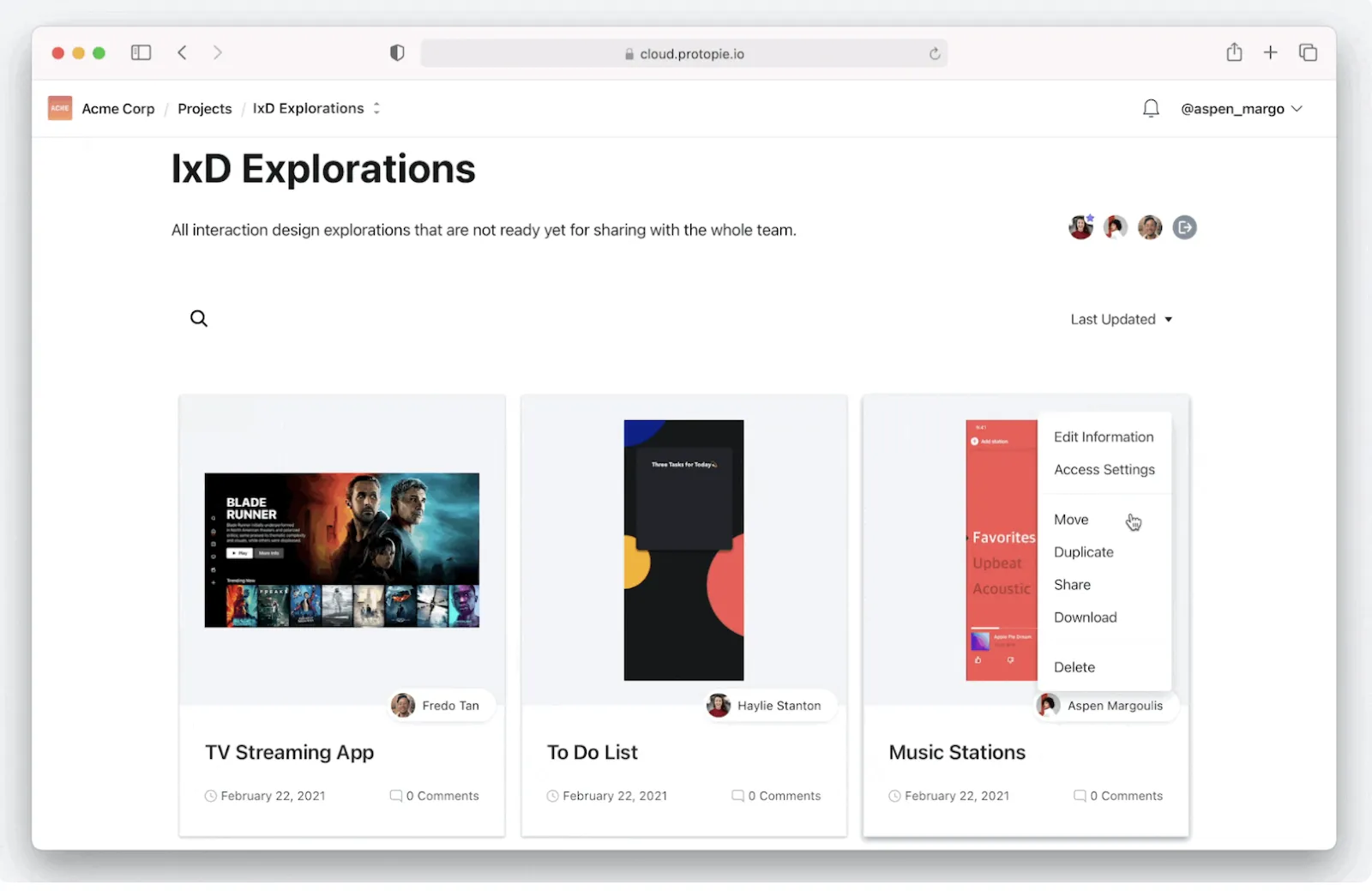Click February 22, 2021 on TV Streaming App
Image resolution: width=1372 pixels, height=891 pixels.
point(274,796)
